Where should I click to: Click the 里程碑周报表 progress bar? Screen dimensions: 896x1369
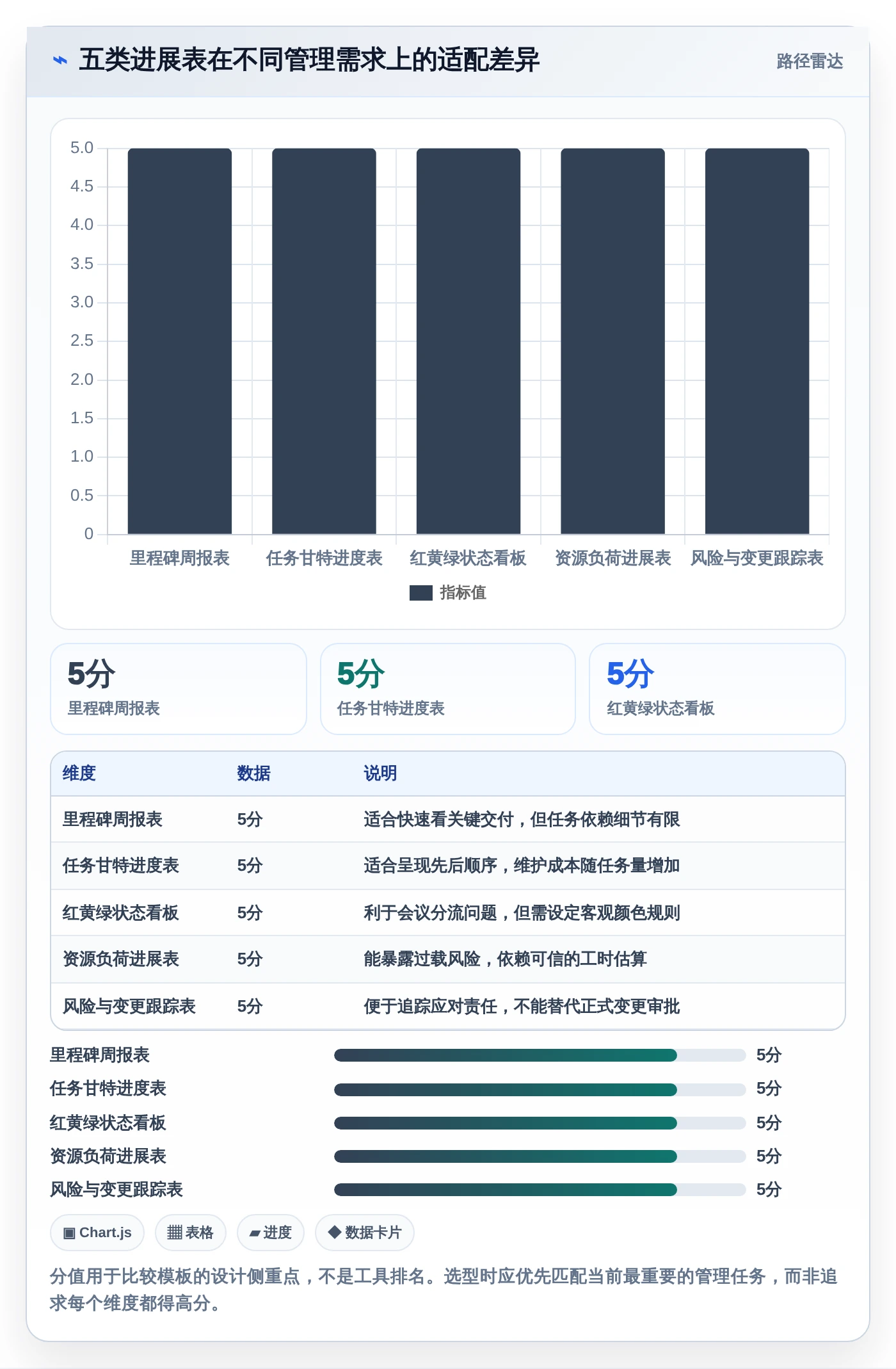pos(540,1055)
